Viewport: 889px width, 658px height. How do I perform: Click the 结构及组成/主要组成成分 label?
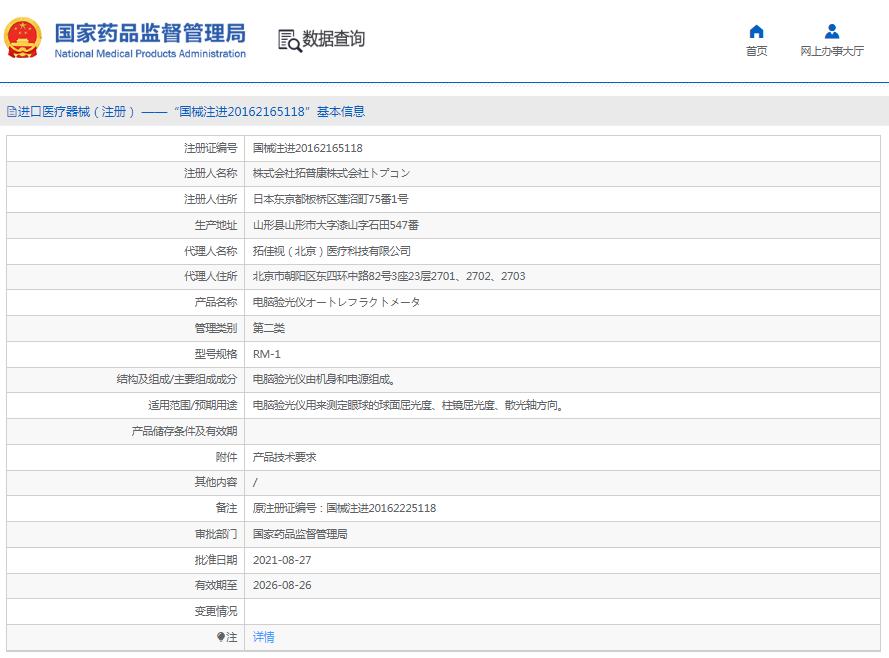(x=177, y=379)
